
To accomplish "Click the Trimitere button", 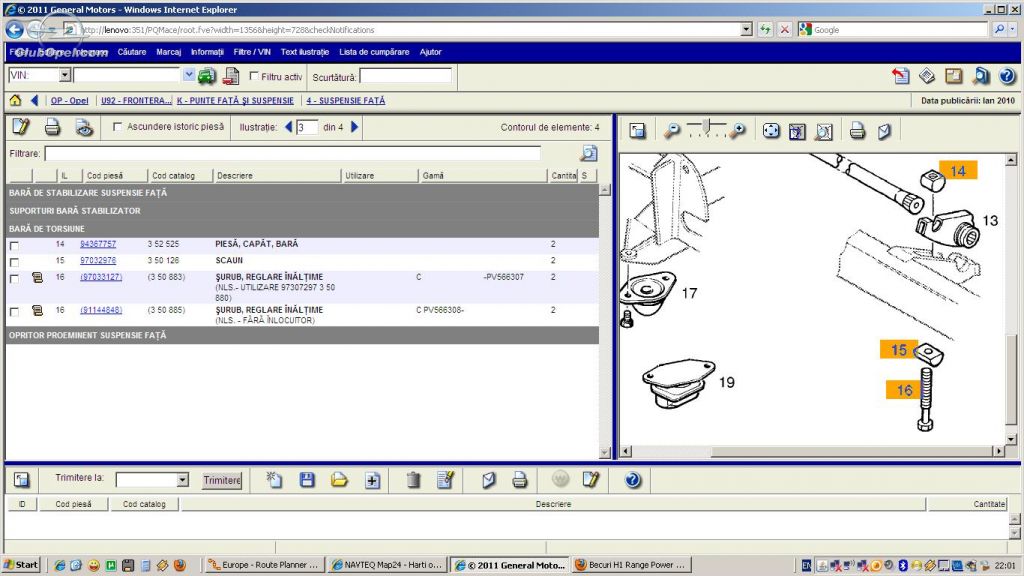I will [221, 480].
